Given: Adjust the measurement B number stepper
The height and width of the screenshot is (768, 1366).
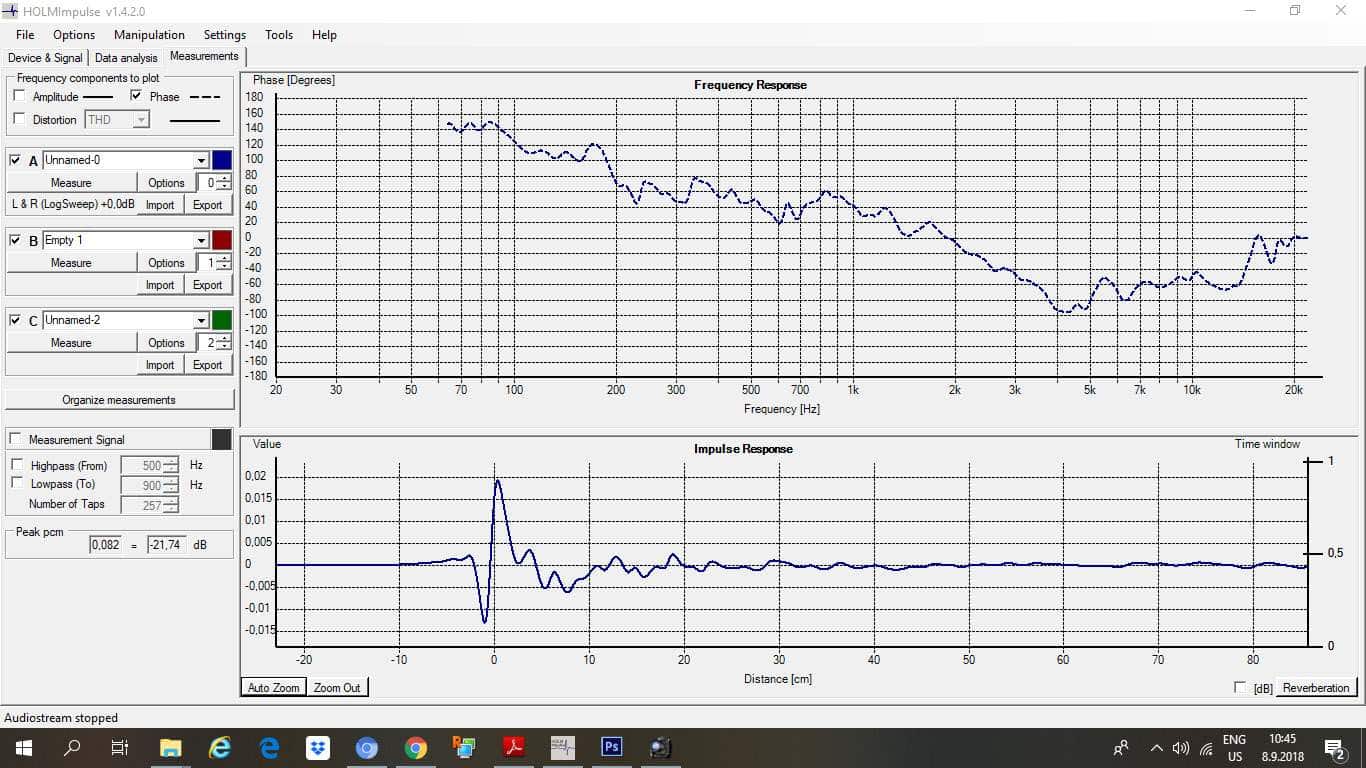Looking at the screenshot, I should click(224, 262).
